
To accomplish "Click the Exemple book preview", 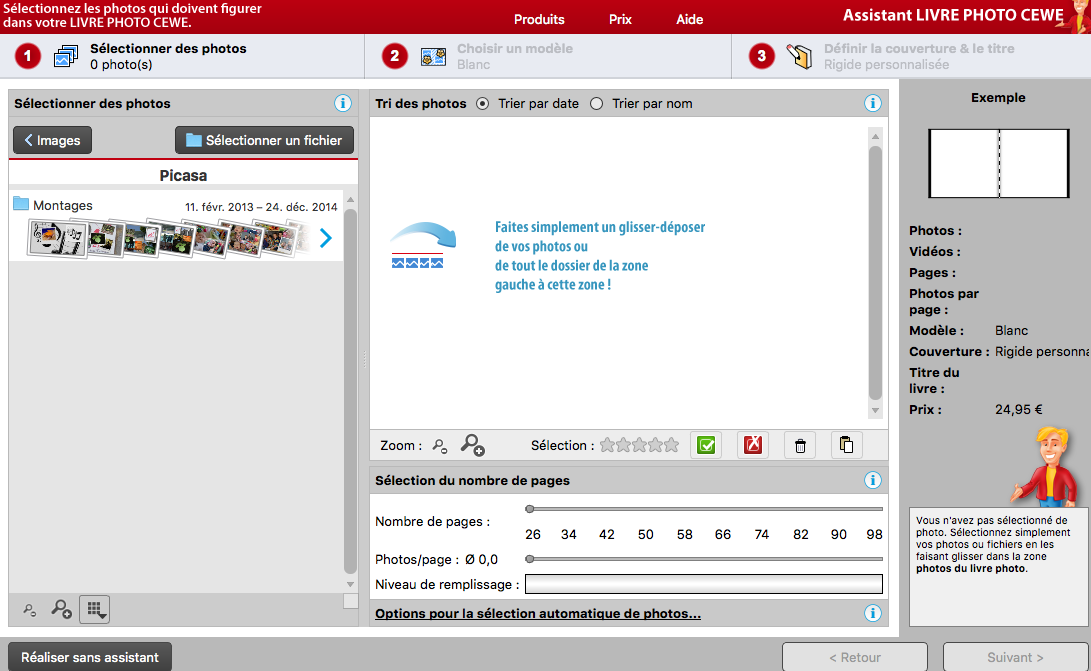I will (x=998, y=164).
